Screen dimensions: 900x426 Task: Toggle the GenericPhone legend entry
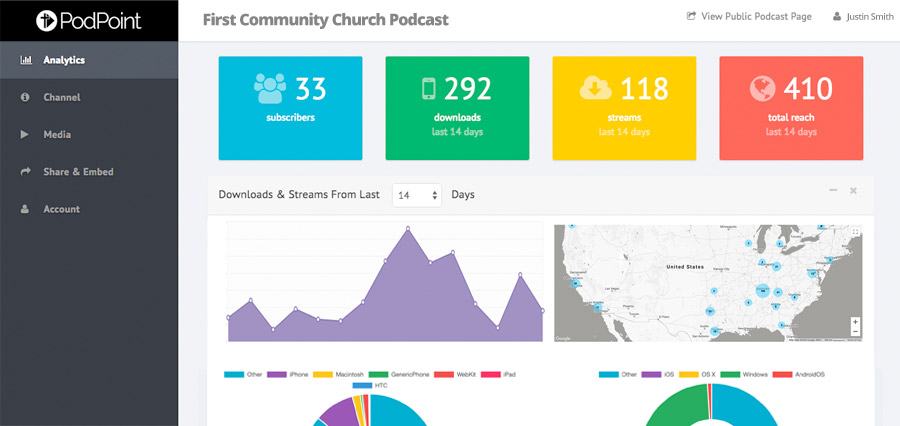point(399,374)
